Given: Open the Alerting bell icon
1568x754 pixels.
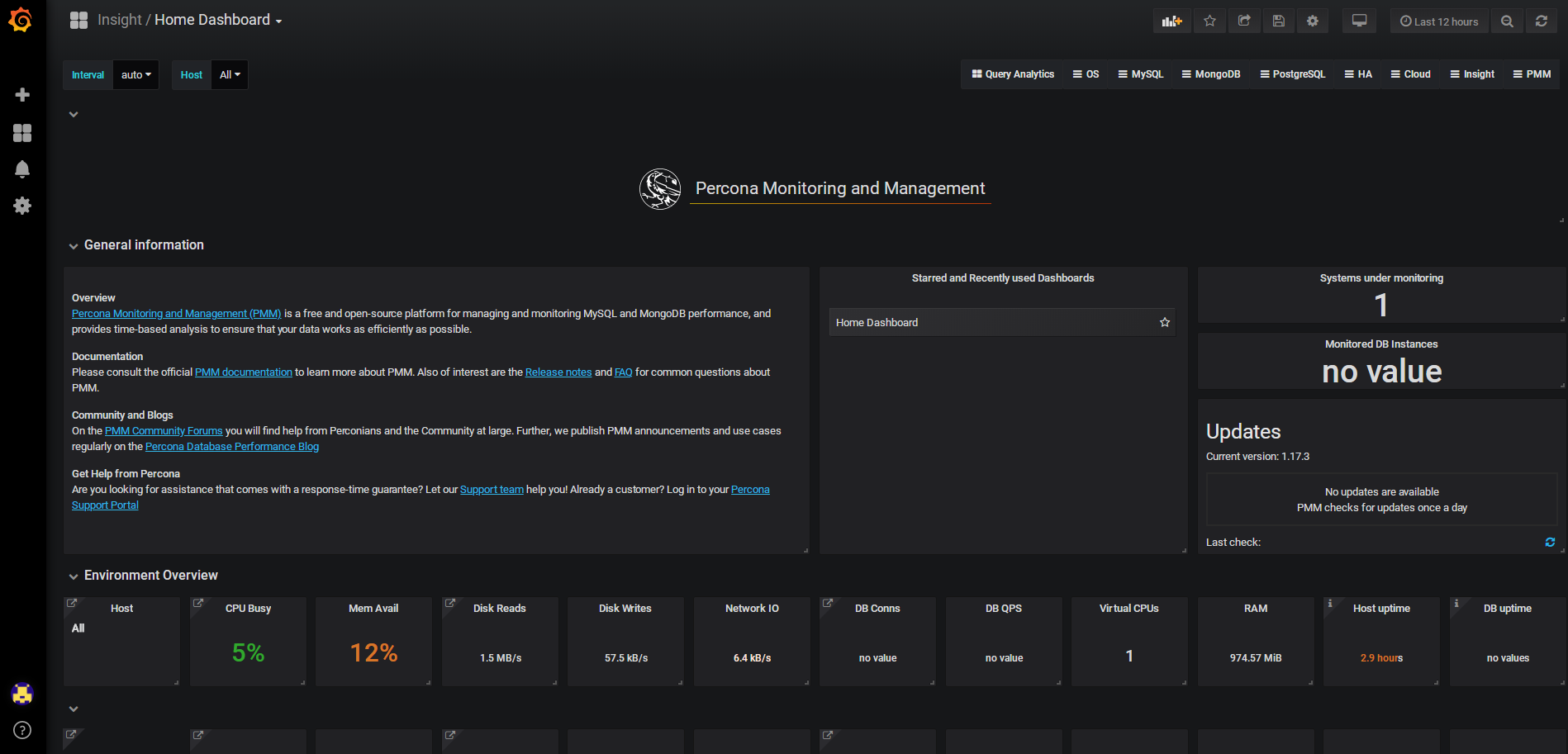Looking at the screenshot, I should [22, 169].
